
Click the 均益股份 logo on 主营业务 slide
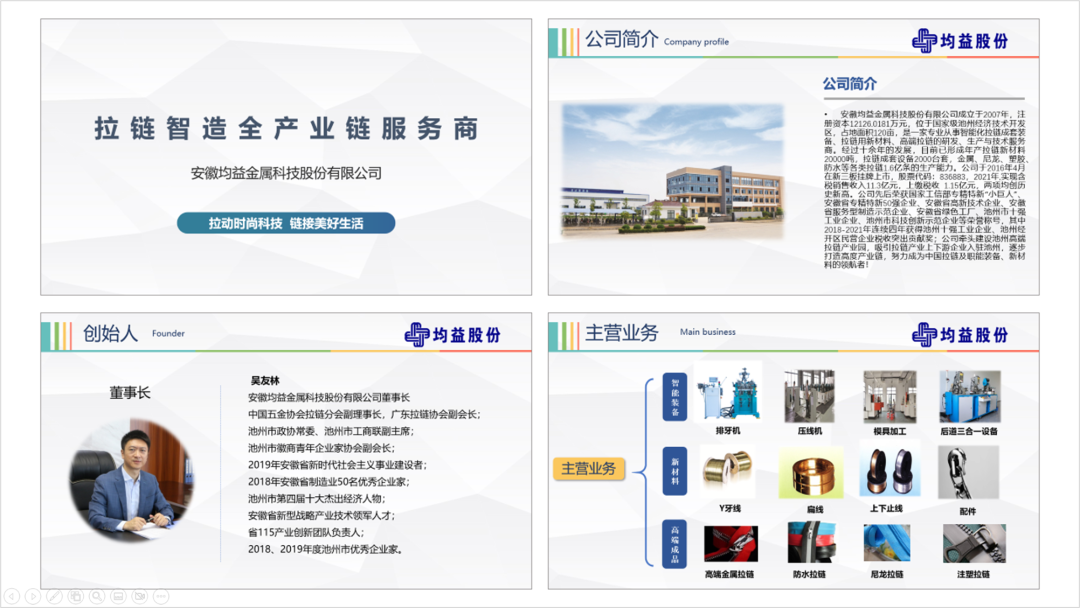[959, 335]
